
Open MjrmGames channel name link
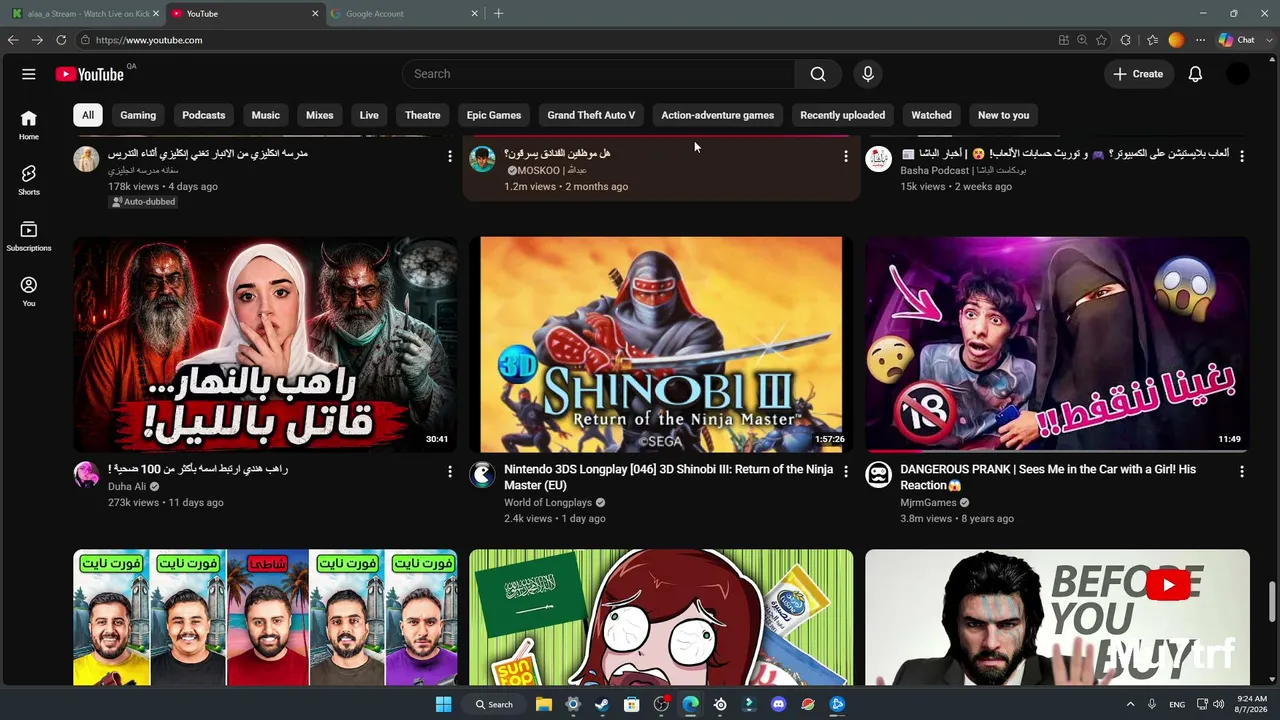click(928, 503)
